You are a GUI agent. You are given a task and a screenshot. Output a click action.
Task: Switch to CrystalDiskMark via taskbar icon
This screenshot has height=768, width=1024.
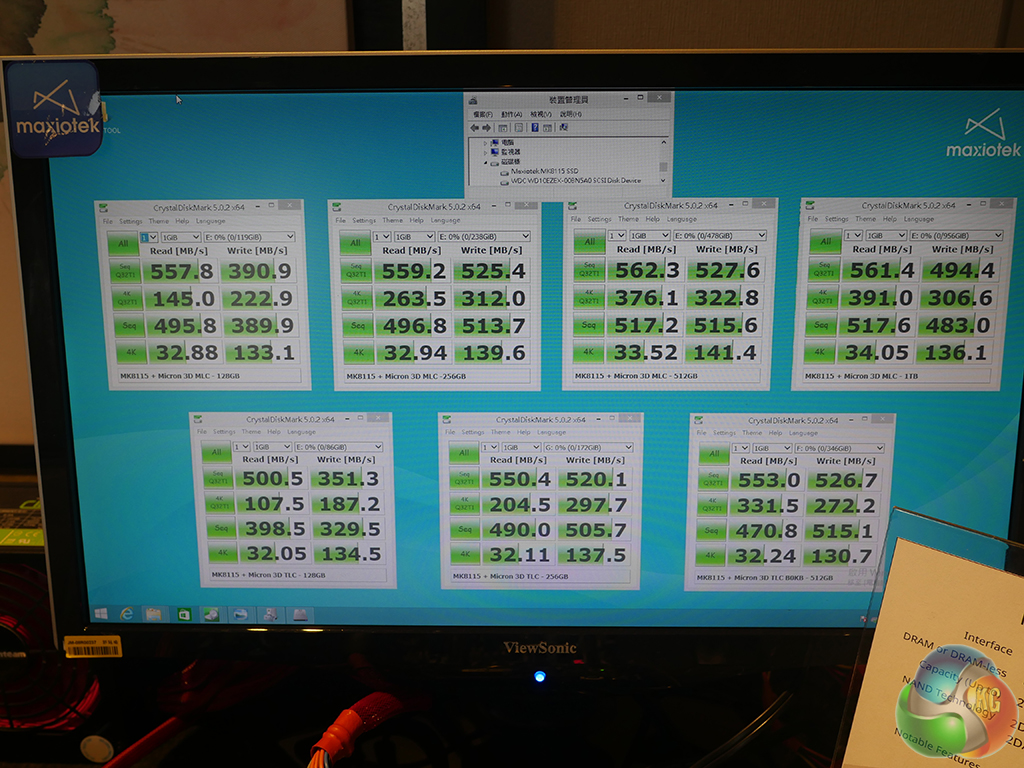(x=211, y=615)
